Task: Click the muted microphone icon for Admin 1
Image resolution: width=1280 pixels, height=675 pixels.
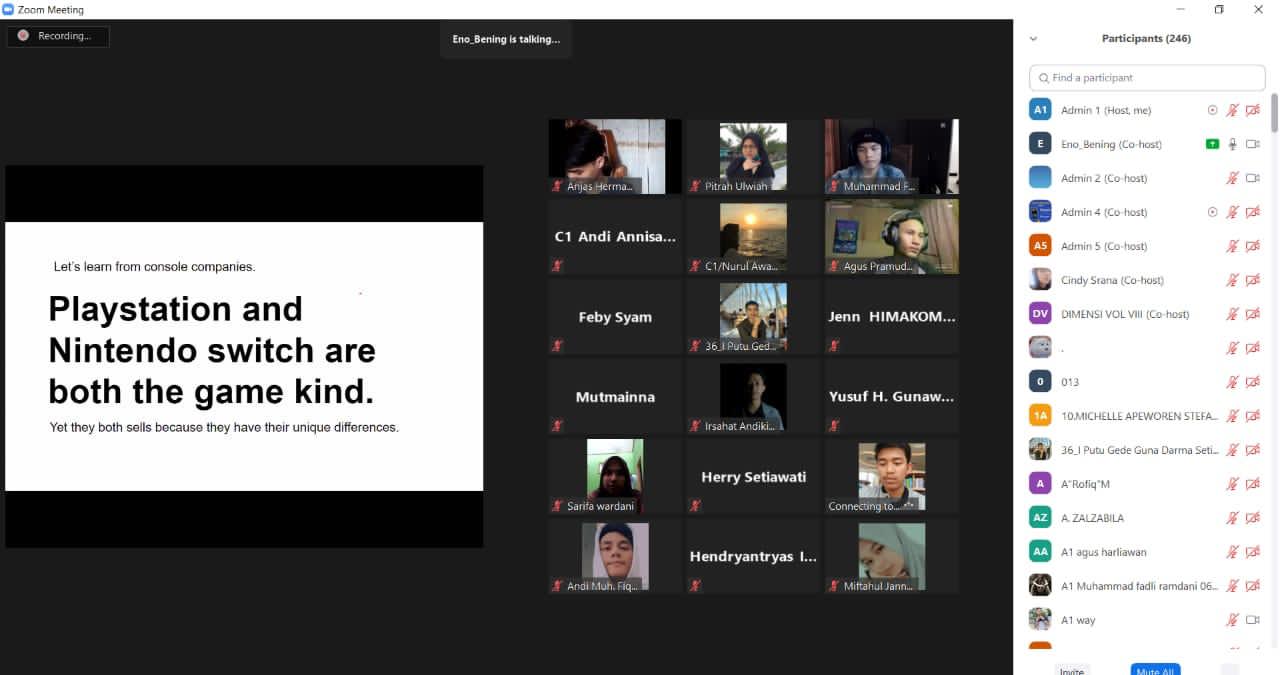Action: click(x=1233, y=110)
